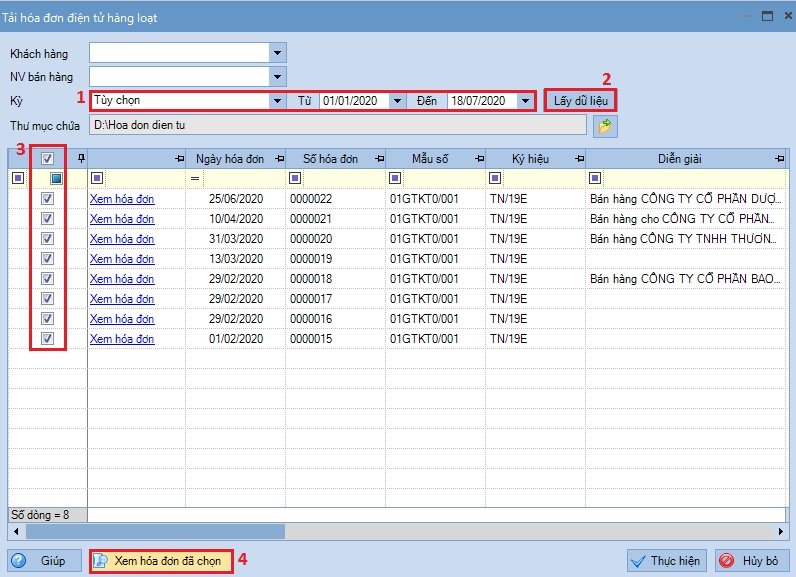Image resolution: width=796 pixels, height=577 pixels.
Task: Click the horizontal scrollbar thumb
Action: (155, 531)
